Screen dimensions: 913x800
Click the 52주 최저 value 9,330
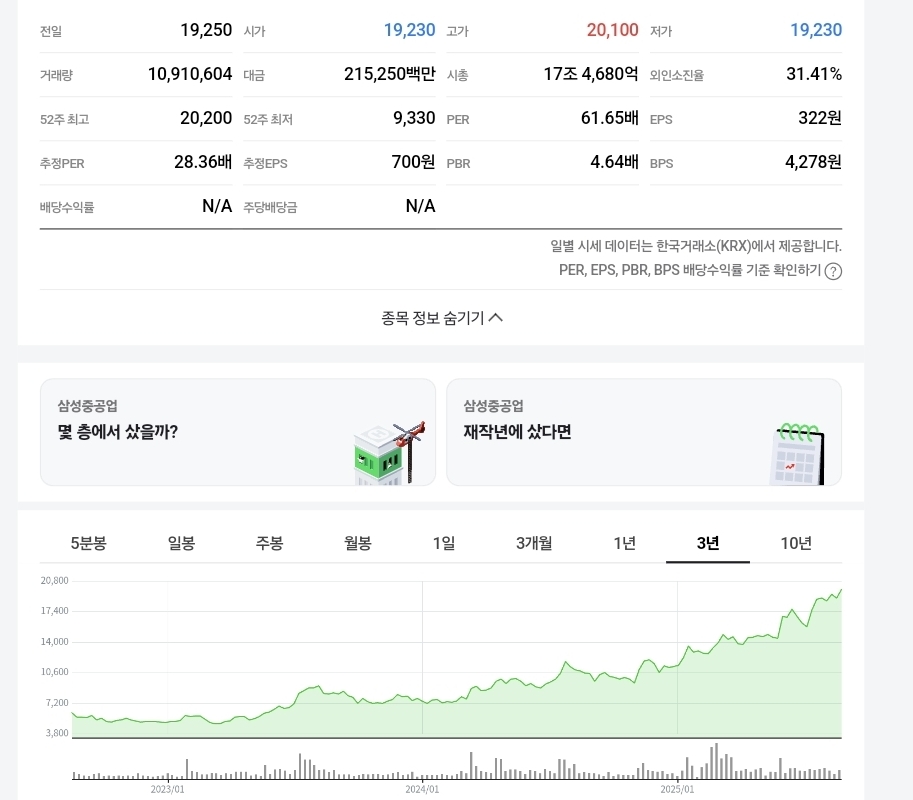tap(414, 118)
